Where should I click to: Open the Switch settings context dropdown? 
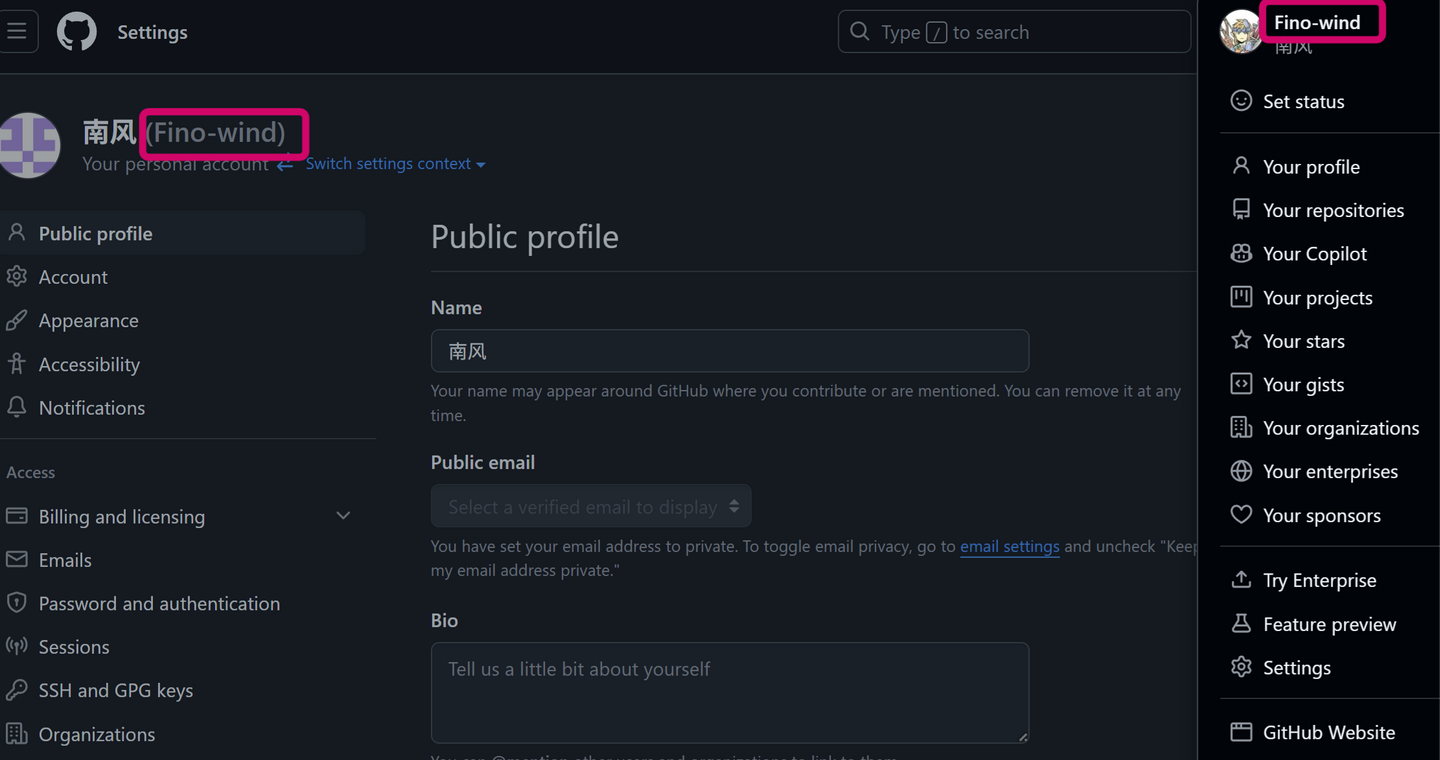pyautogui.click(x=395, y=163)
